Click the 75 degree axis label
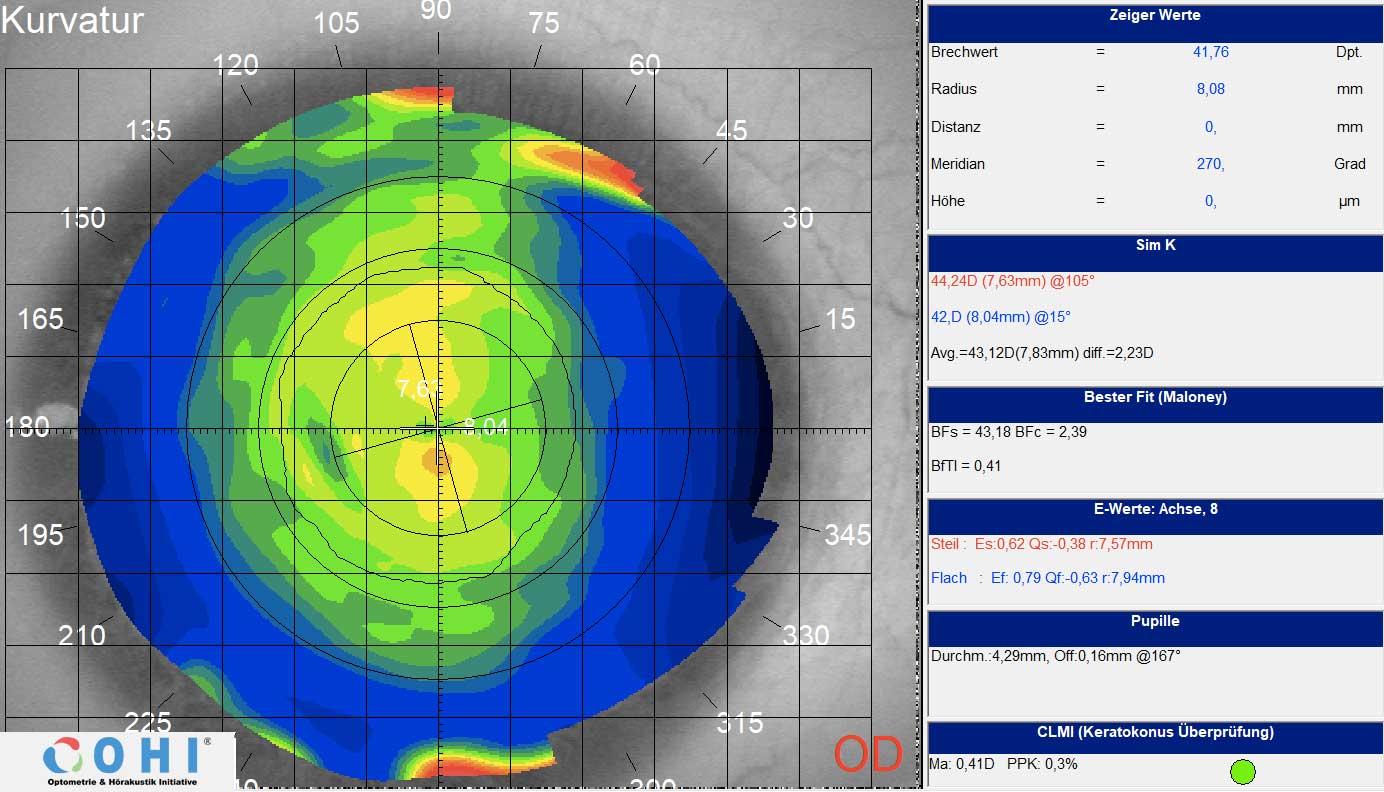 (x=544, y=23)
